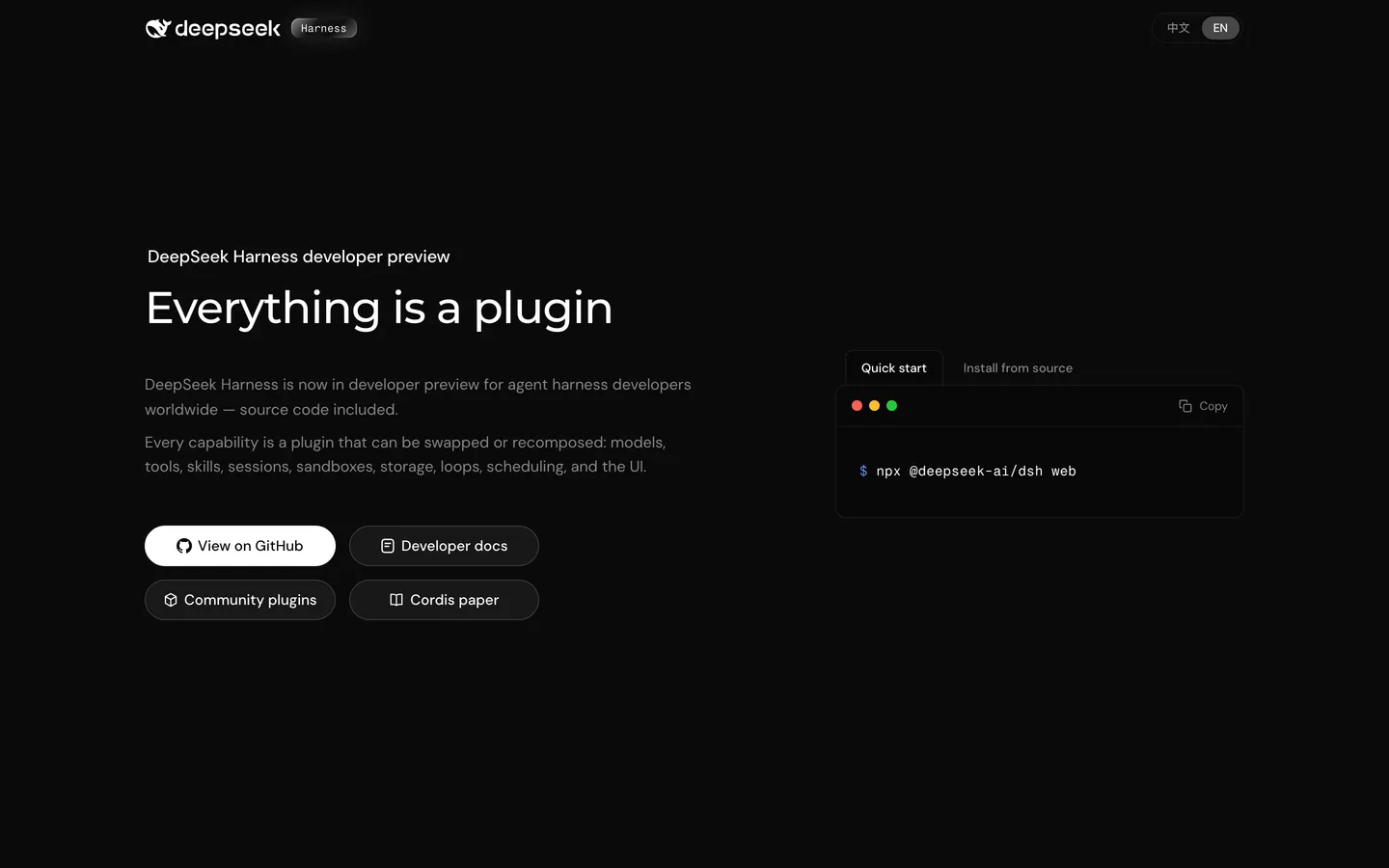Image resolution: width=1389 pixels, height=868 pixels.
Task: Click the DeepSeek whale logo icon
Action: tap(158, 28)
